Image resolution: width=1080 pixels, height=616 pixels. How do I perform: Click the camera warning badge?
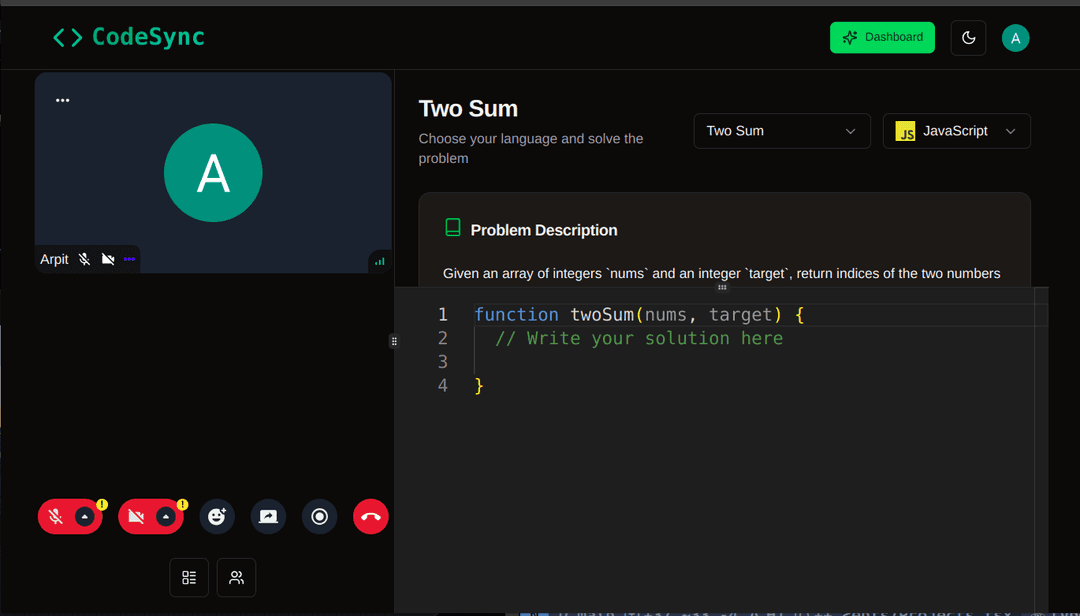point(183,505)
